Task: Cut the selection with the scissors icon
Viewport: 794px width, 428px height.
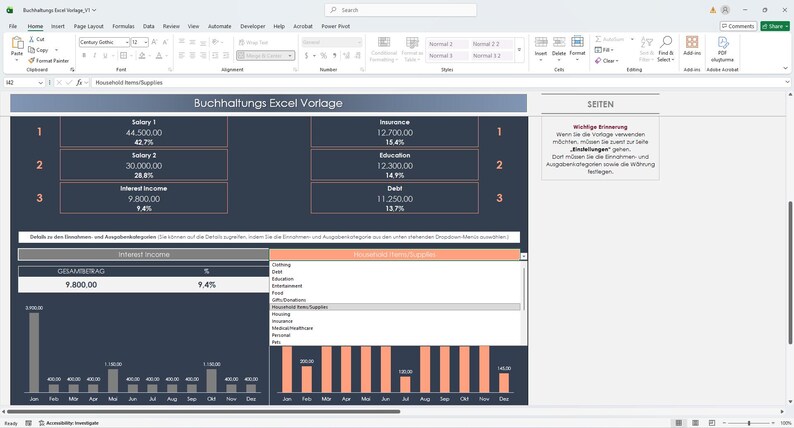Action: [x=31, y=39]
